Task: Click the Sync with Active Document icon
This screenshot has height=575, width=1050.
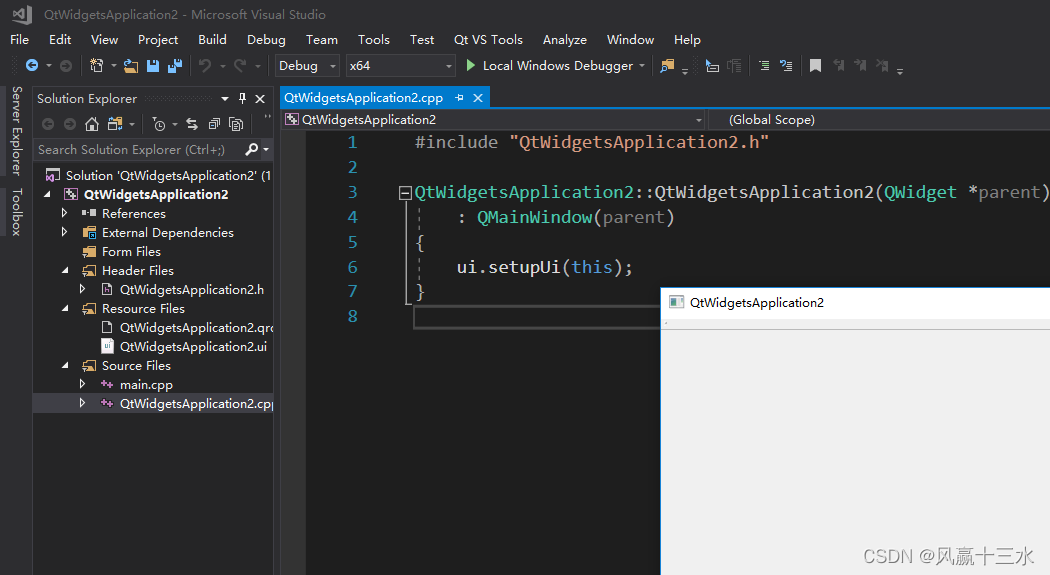Action: (x=190, y=124)
